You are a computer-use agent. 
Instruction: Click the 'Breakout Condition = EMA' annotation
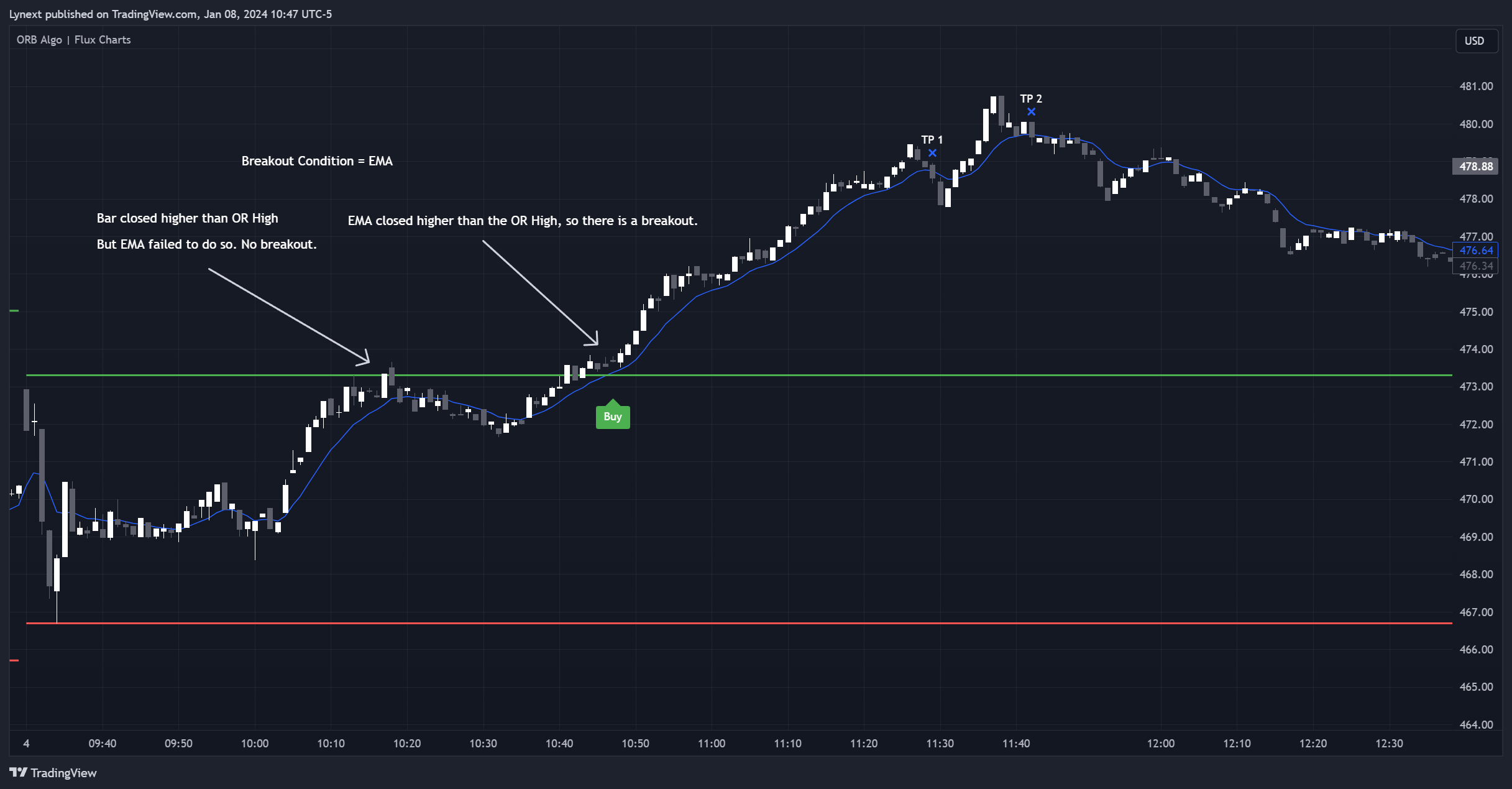click(x=317, y=161)
